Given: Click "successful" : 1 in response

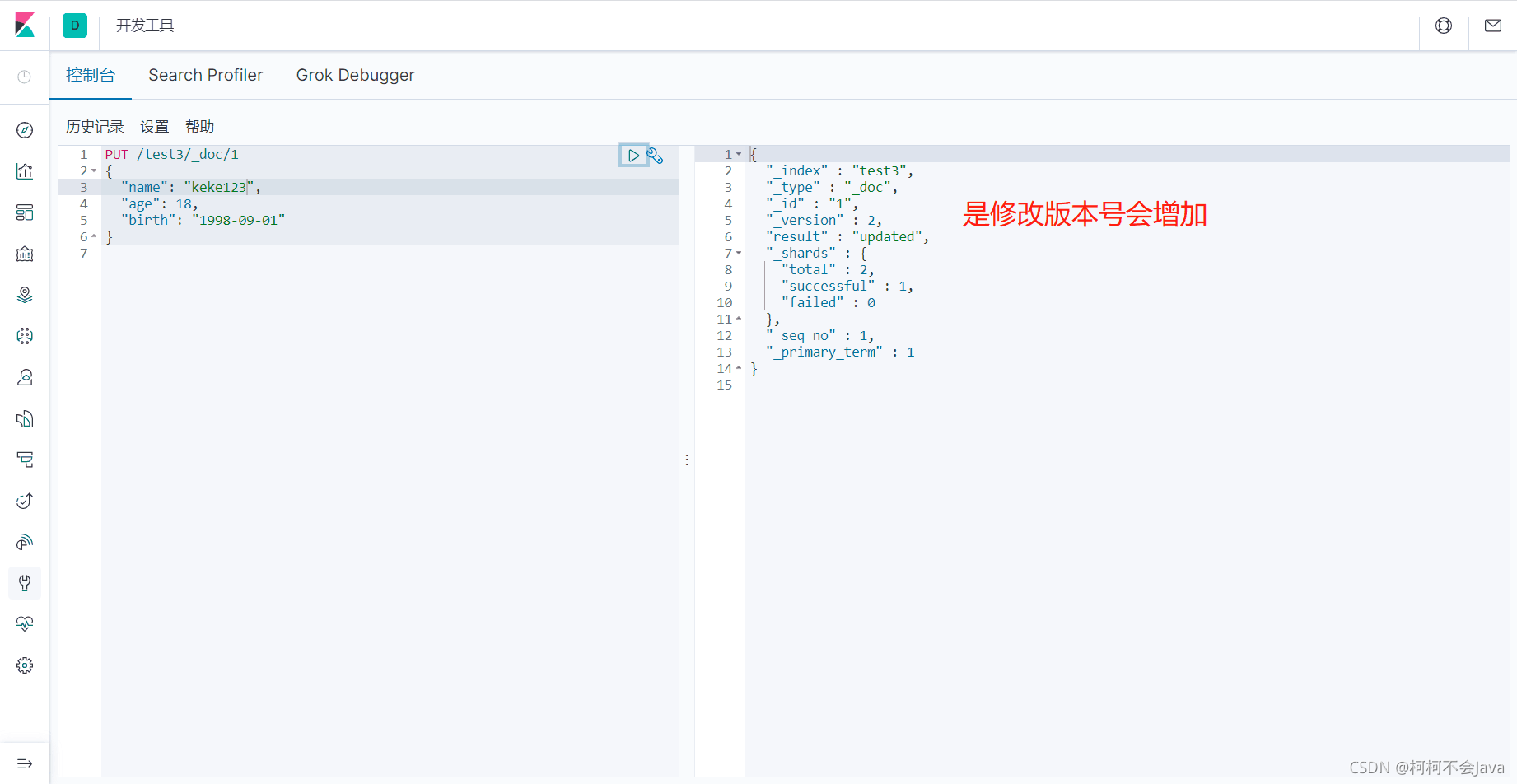Looking at the screenshot, I should click(847, 286).
